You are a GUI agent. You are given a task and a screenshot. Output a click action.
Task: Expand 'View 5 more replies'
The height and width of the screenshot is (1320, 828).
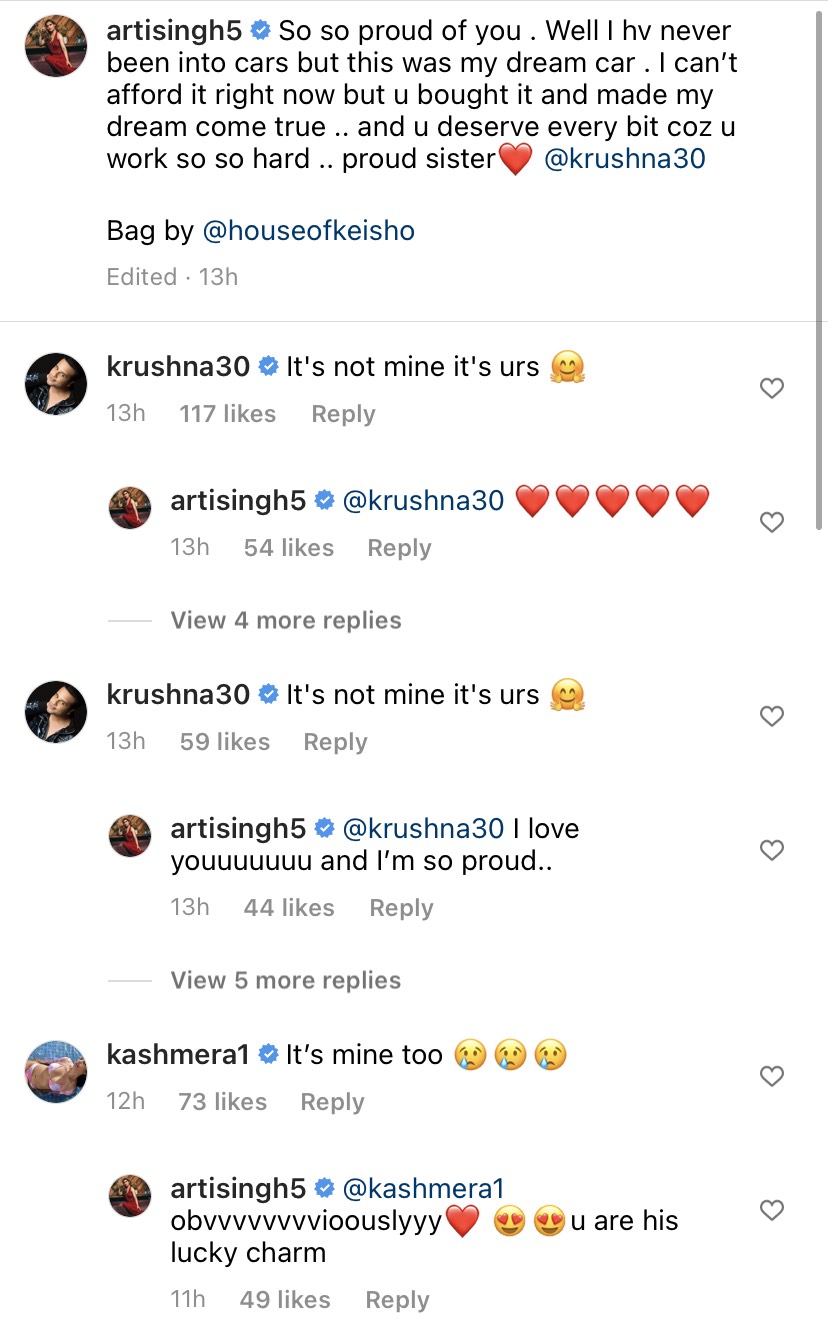tap(284, 980)
